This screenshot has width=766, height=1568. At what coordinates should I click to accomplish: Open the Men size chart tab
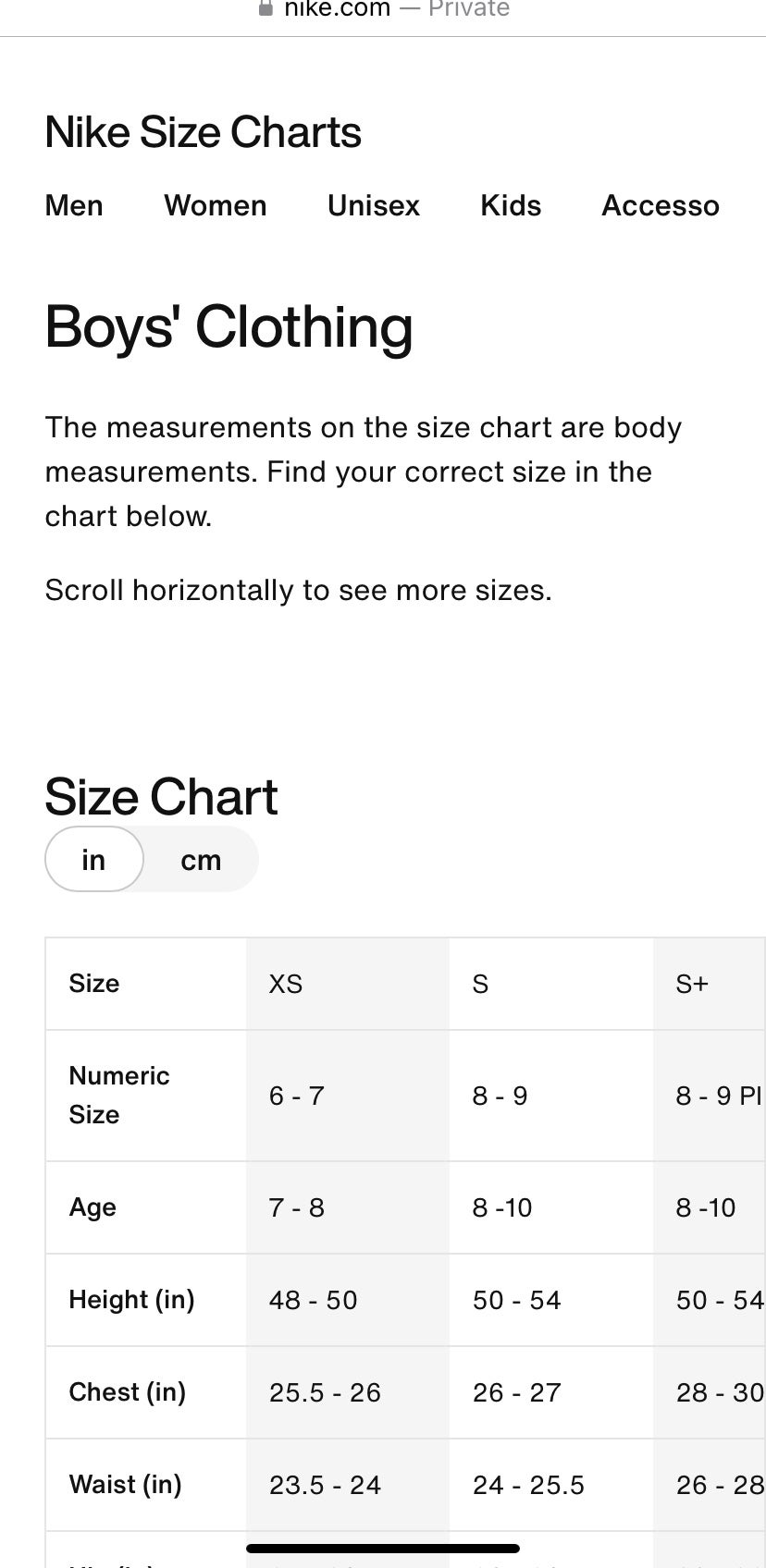click(x=74, y=205)
